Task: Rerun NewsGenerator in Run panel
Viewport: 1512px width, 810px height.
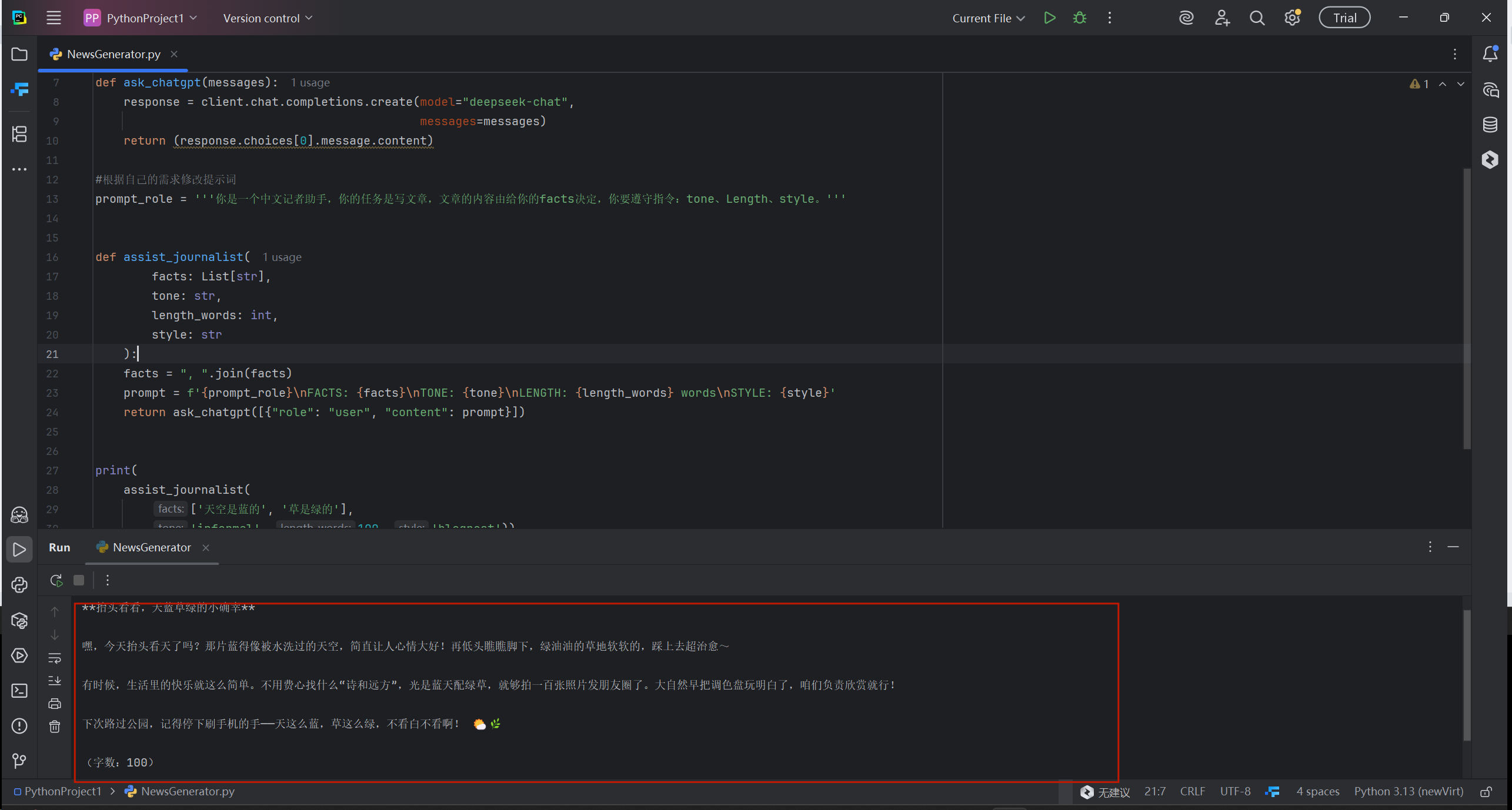Action: pyautogui.click(x=56, y=581)
